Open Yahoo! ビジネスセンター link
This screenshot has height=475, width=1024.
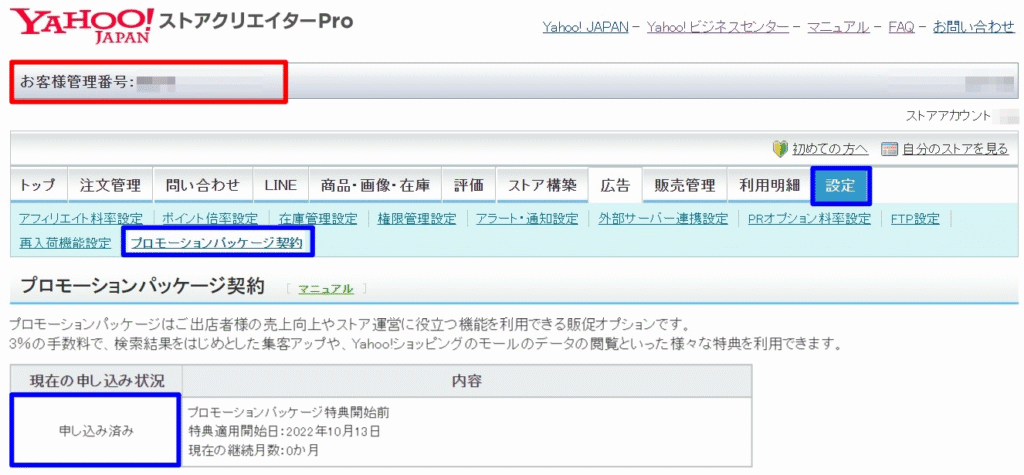point(718,27)
